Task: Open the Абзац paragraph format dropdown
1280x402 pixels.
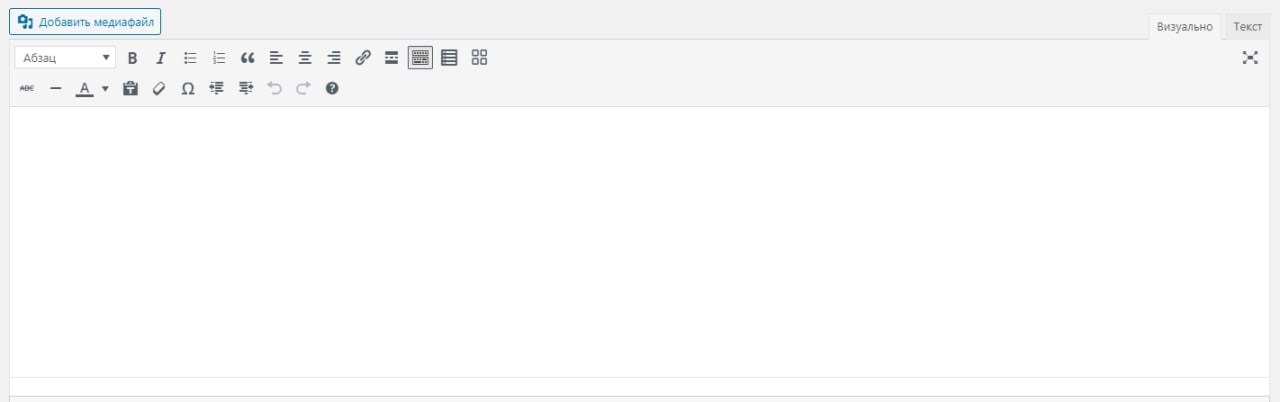Action: 66,58
